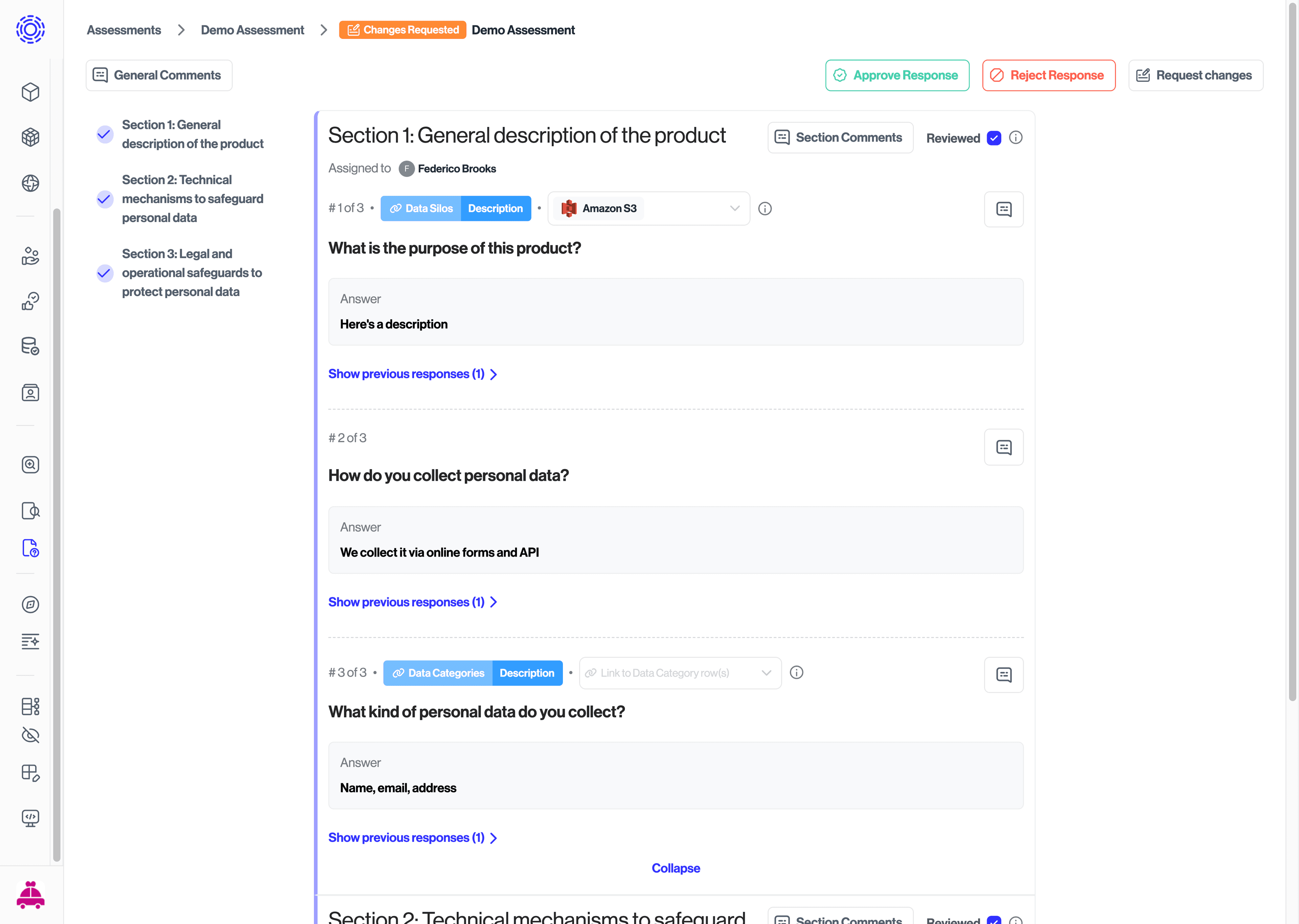Select the globe icon in the sidebar
The width and height of the screenshot is (1299, 924).
pos(30,183)
